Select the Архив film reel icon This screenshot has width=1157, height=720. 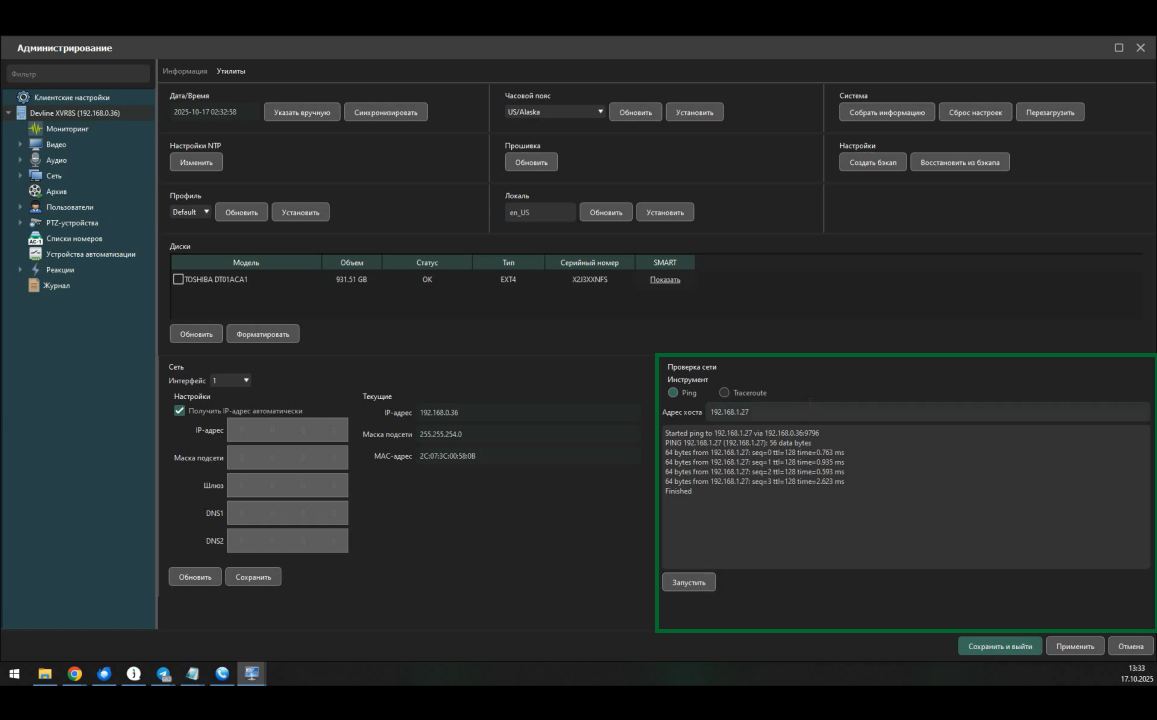click(35, 191)
